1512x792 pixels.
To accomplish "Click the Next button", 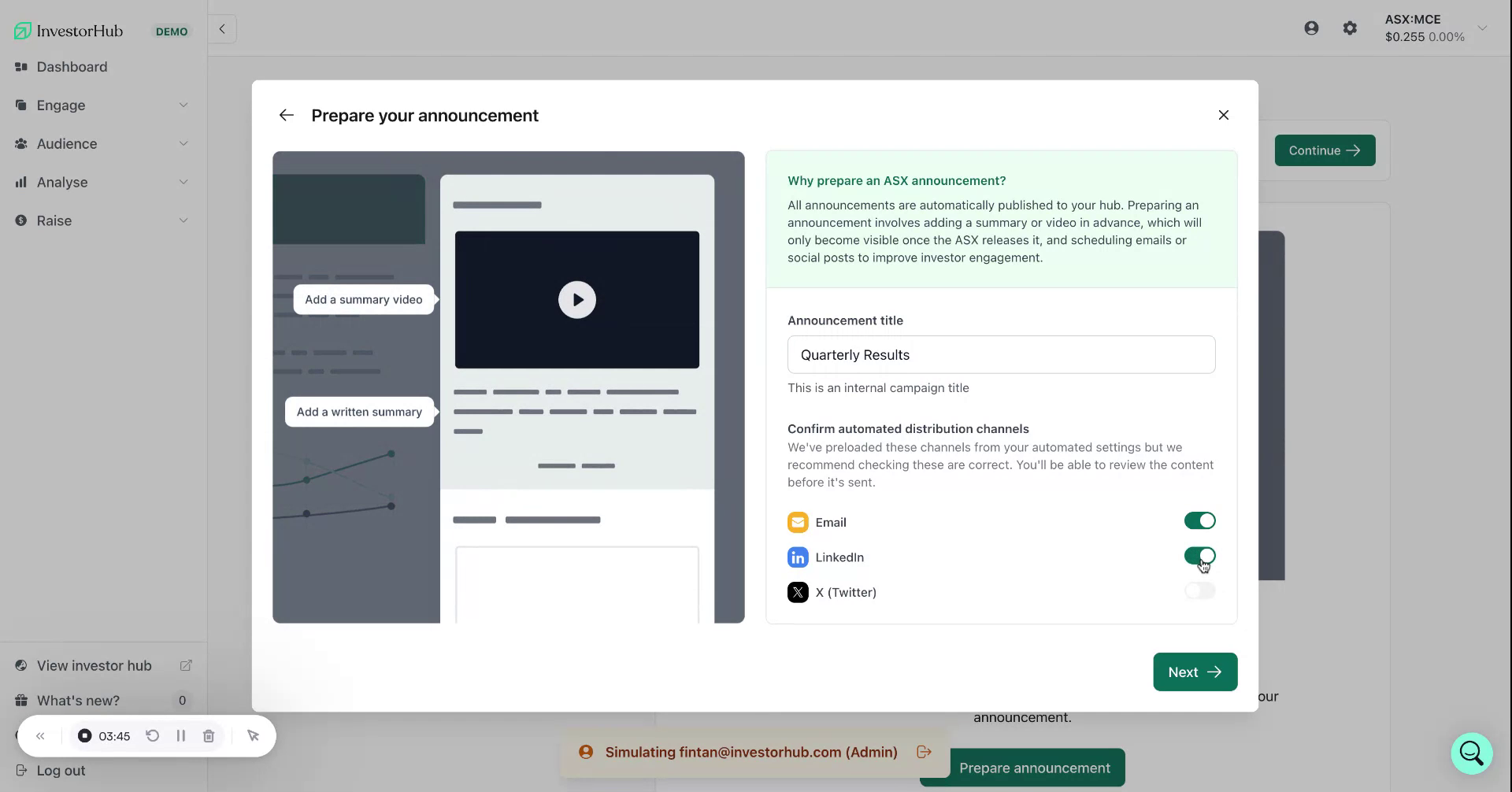I will click(1194, 672).
